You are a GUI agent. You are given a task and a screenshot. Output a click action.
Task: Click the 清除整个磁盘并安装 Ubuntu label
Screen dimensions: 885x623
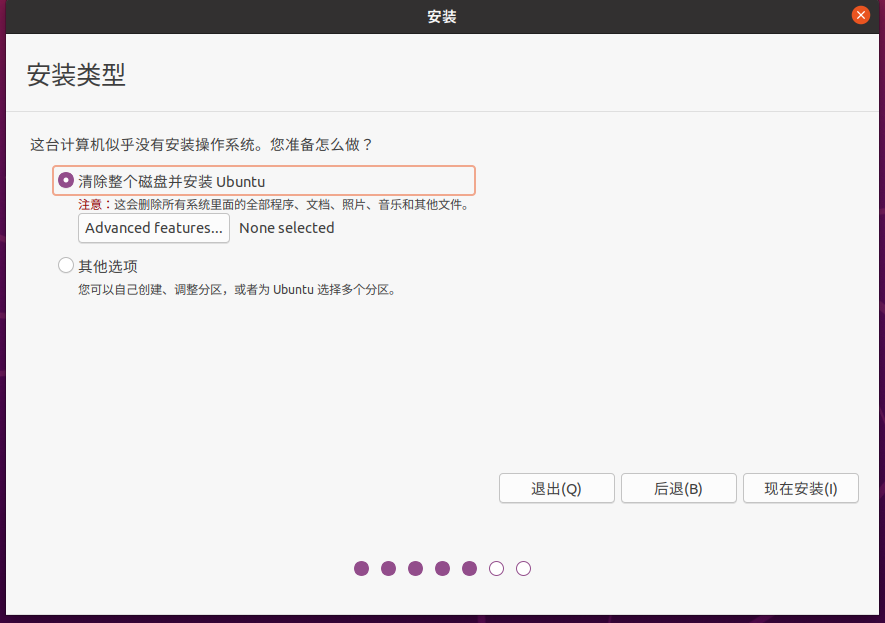click(172, 182)
